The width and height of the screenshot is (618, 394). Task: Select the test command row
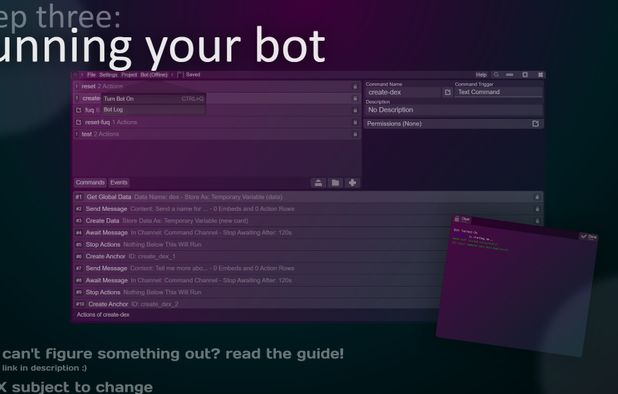(216, 134)
